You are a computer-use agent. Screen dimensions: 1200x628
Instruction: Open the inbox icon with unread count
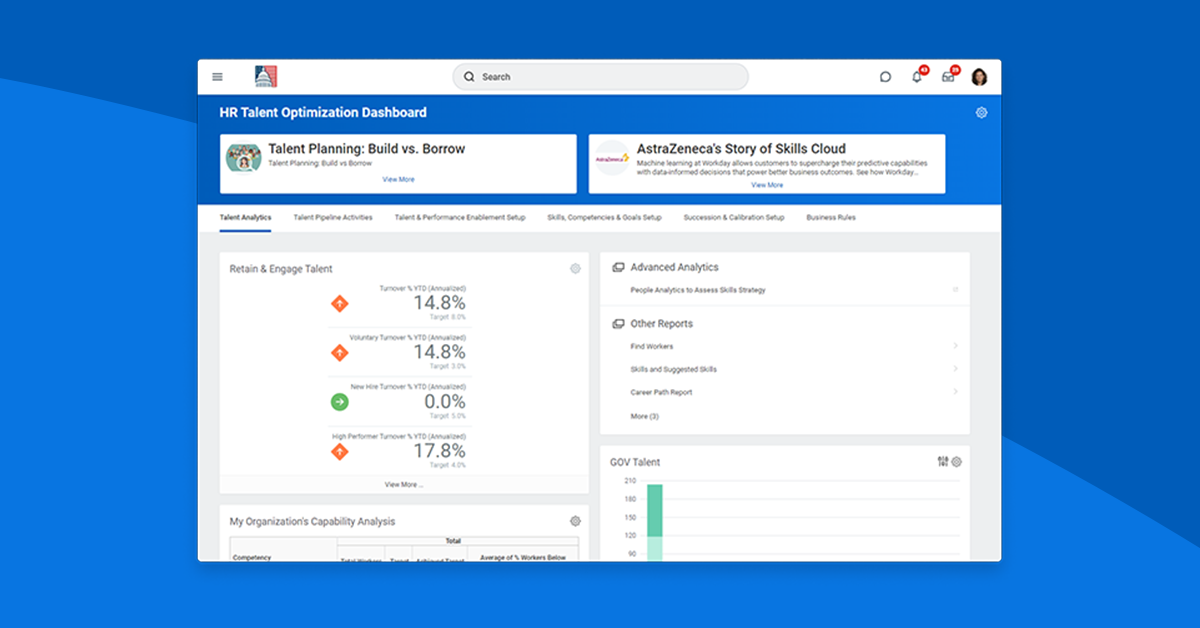coord(947,76)
